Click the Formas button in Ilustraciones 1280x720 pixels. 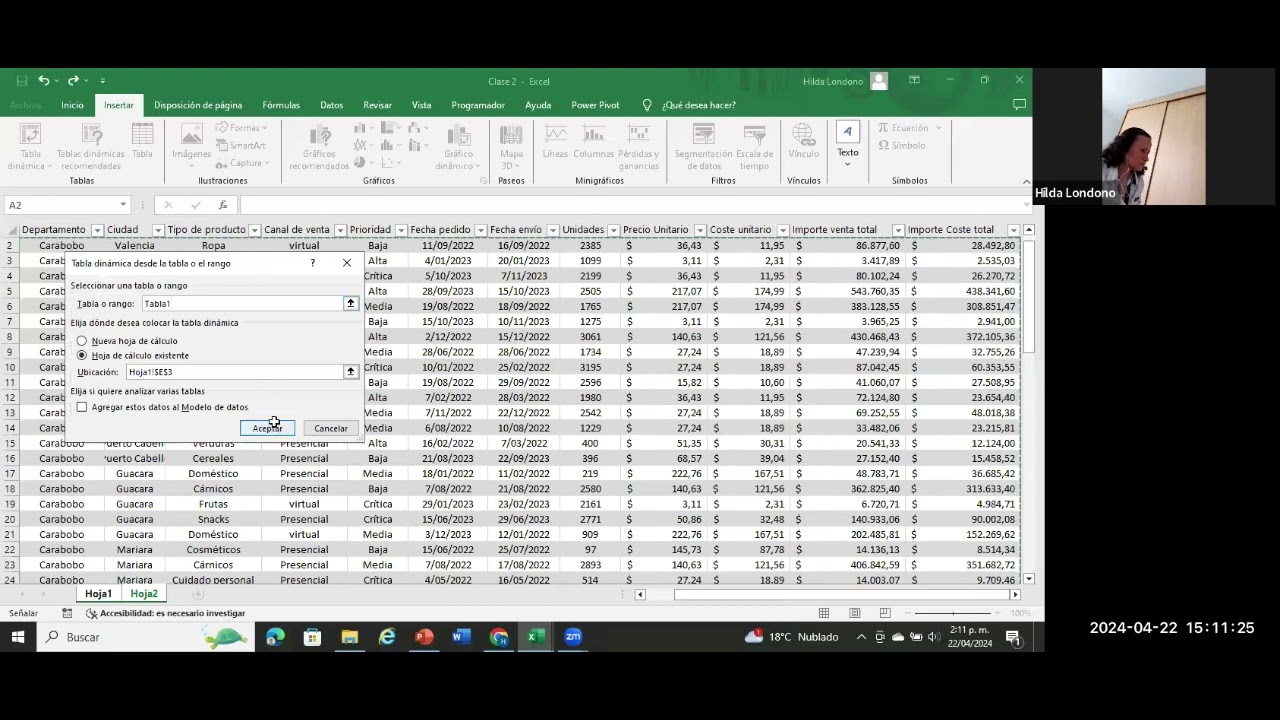click(240, 128)
